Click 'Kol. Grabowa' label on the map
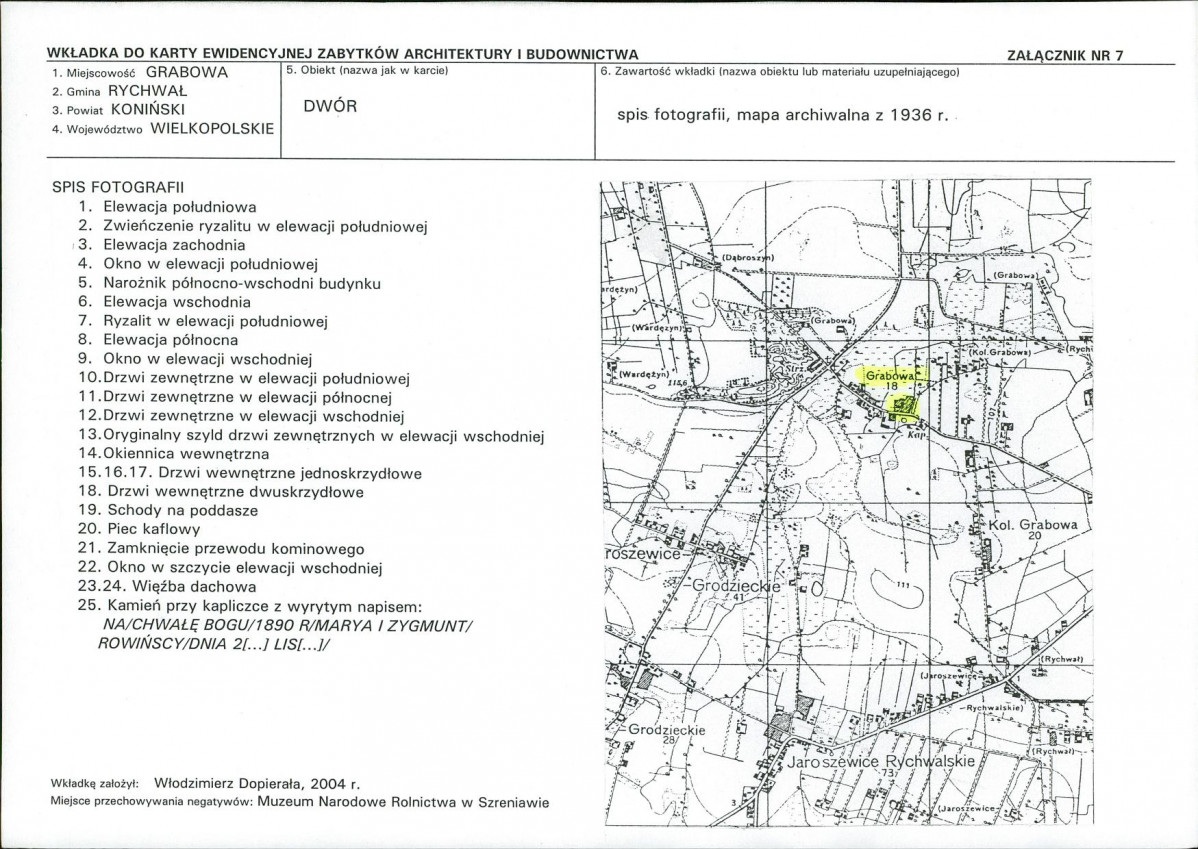This screenshot has height=849, width=1198. [1033, 525]
